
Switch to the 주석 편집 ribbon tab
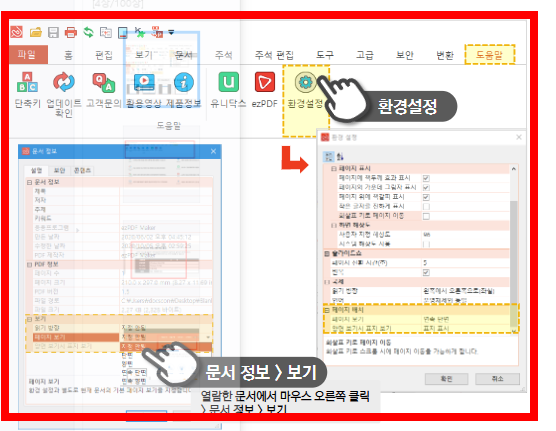pyautogui.click(x=274, y=55)
